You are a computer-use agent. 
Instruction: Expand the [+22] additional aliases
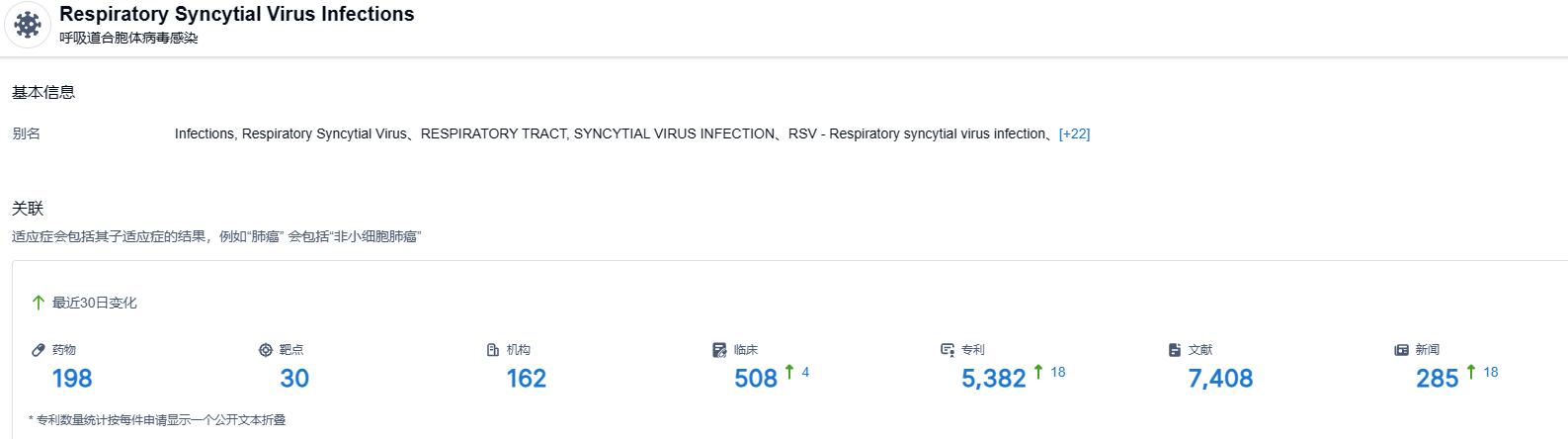click(x=1074, y=133)
